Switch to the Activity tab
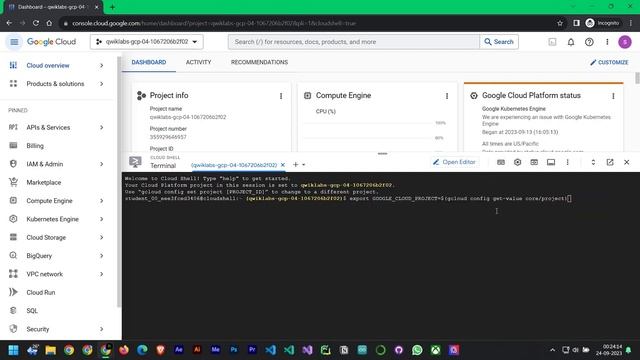Viewport: 640px width, 360px height. (198, 62)
